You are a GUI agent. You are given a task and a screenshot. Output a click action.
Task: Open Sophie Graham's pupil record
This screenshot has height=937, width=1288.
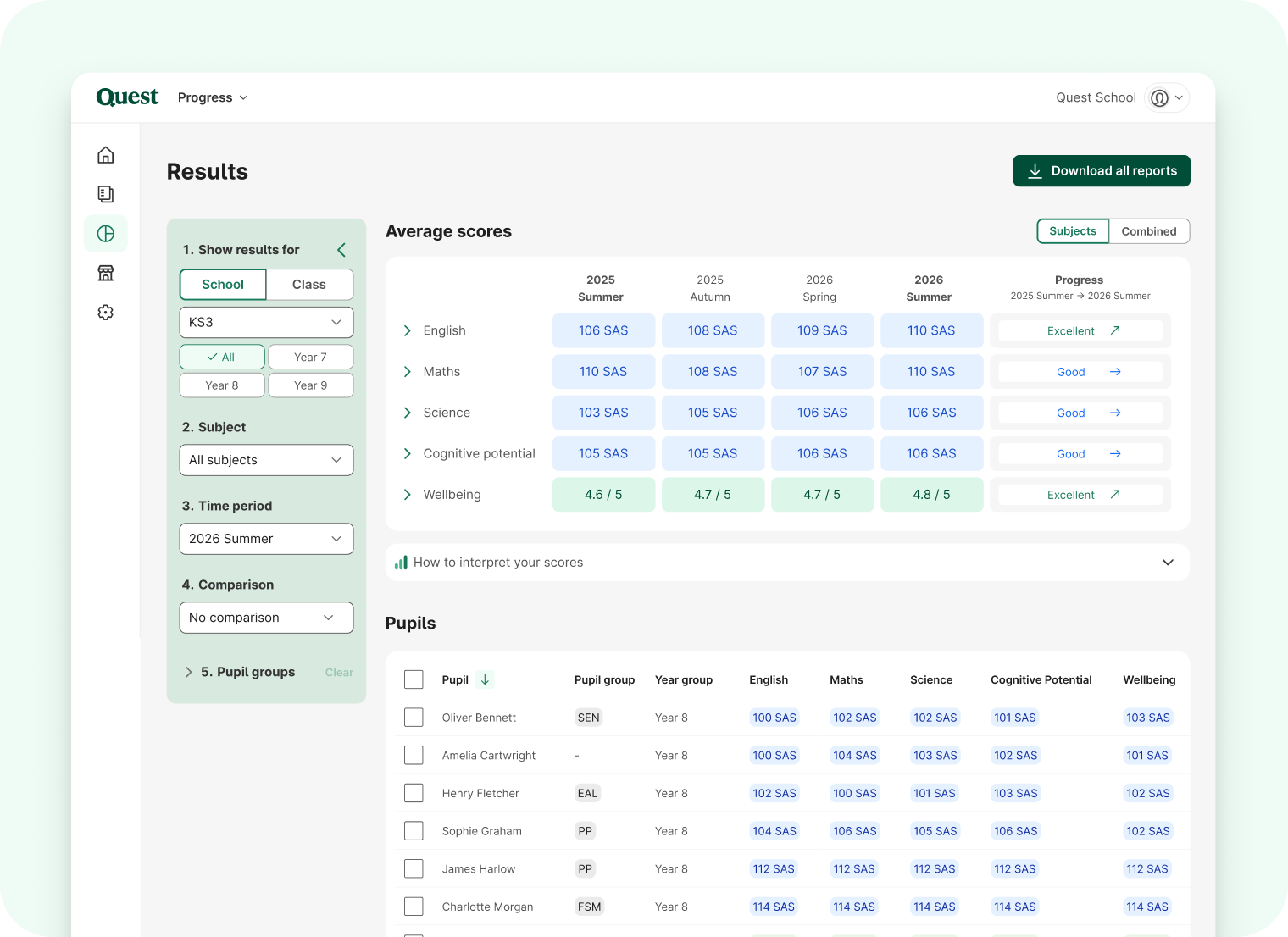481,831
